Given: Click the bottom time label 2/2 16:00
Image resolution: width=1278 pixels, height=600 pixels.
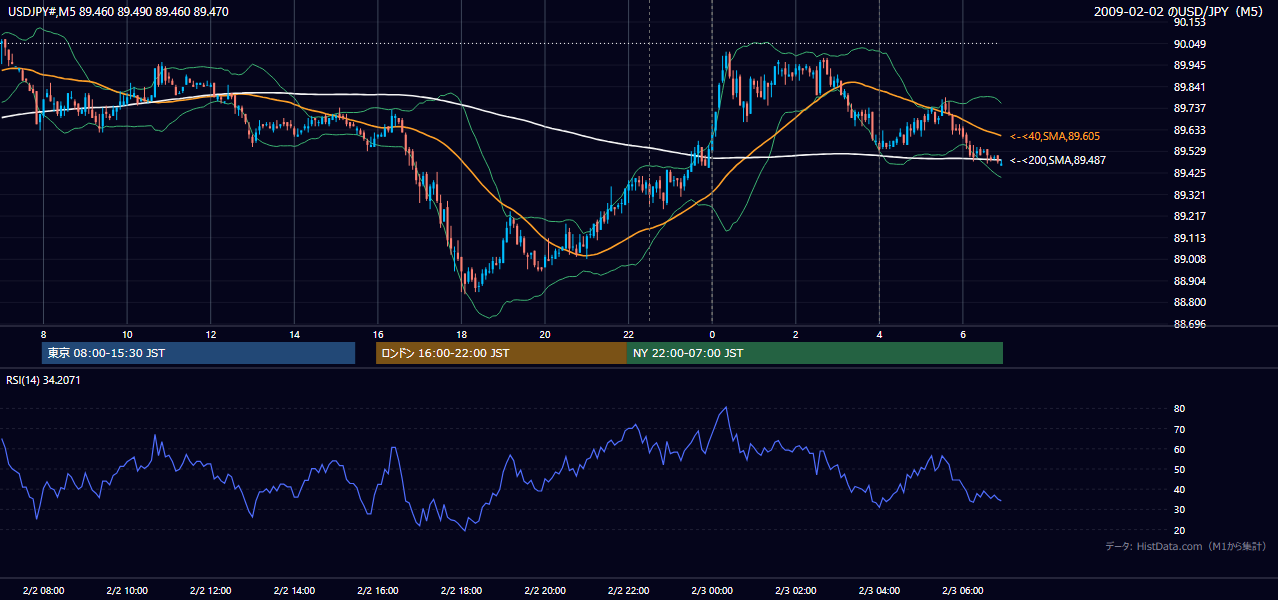Looking at the screenshot, I should pyautogui.click(x=377, y=590).
